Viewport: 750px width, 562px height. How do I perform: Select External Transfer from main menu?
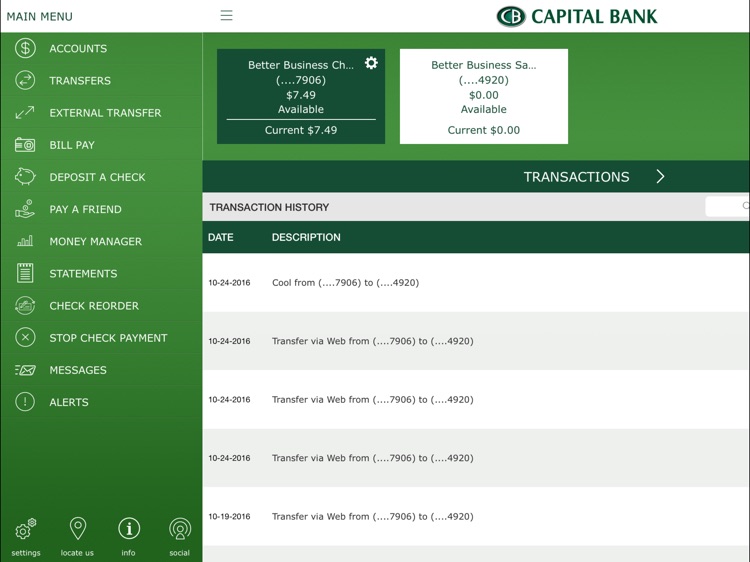pos(101,112)
